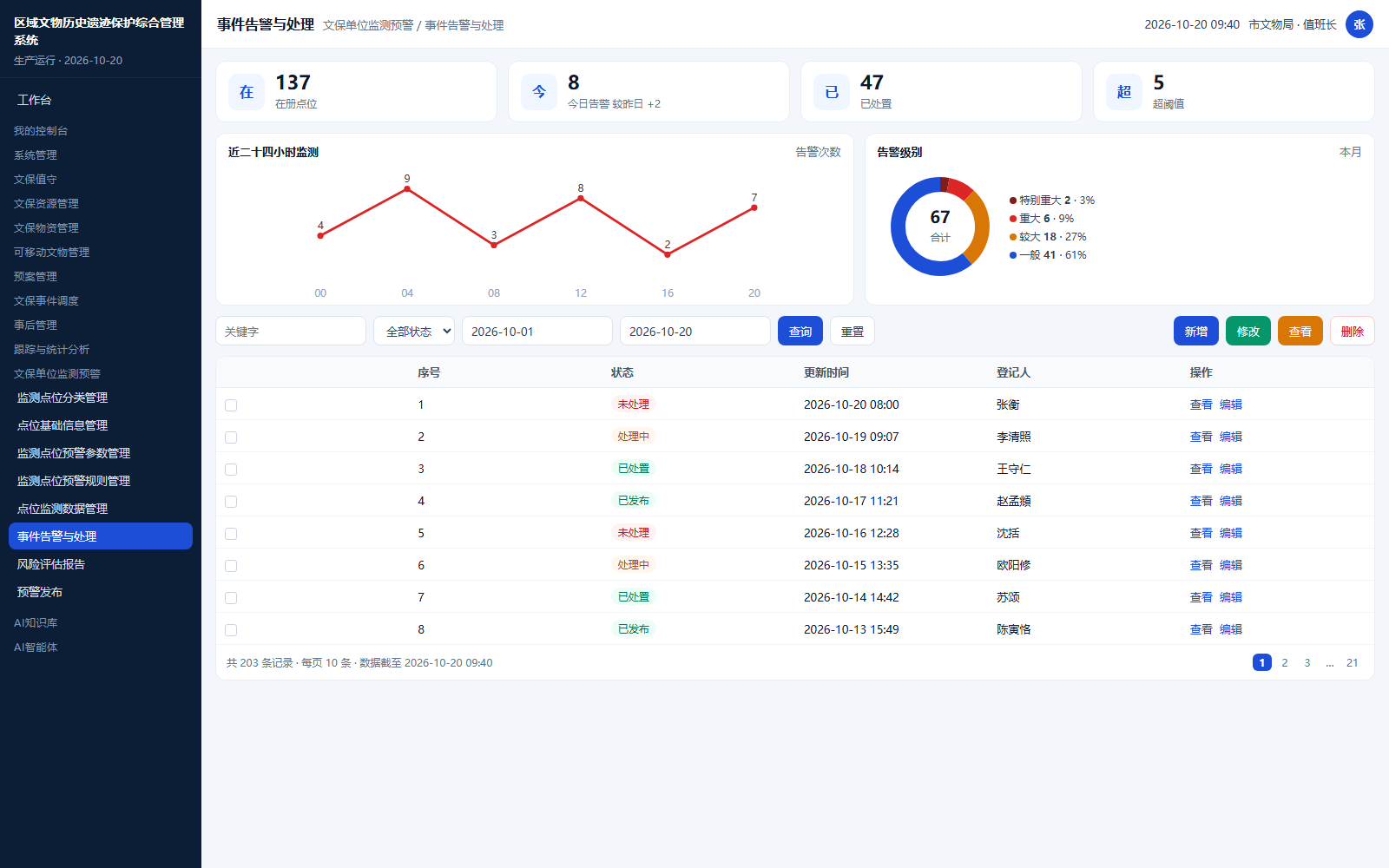Click the blue 新增 button
The height and width of the screenshot is (868, 1389).
[1196, 331]
